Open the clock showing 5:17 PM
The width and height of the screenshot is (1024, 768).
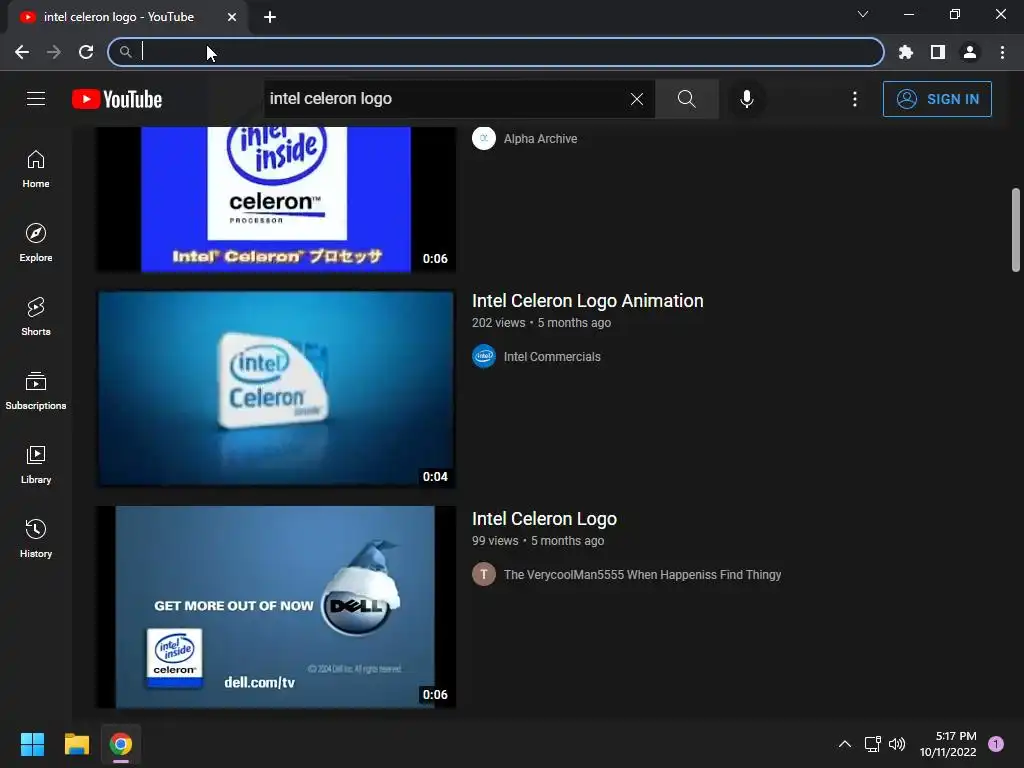948,744
